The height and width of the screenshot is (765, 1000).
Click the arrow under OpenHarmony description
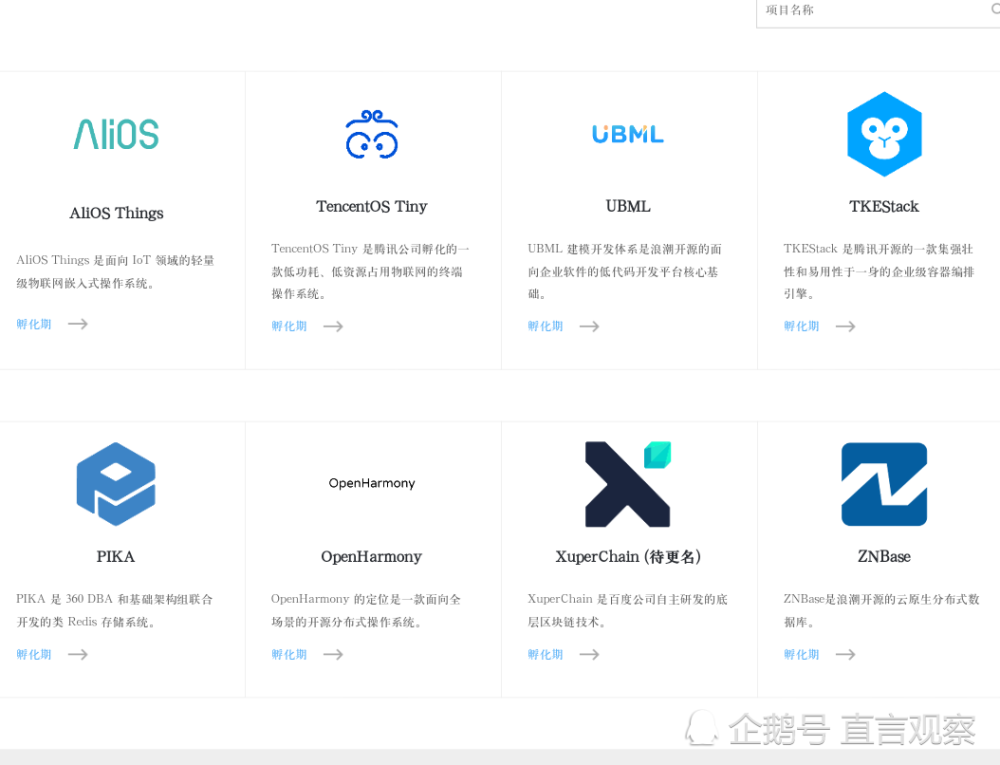(333, 654)
